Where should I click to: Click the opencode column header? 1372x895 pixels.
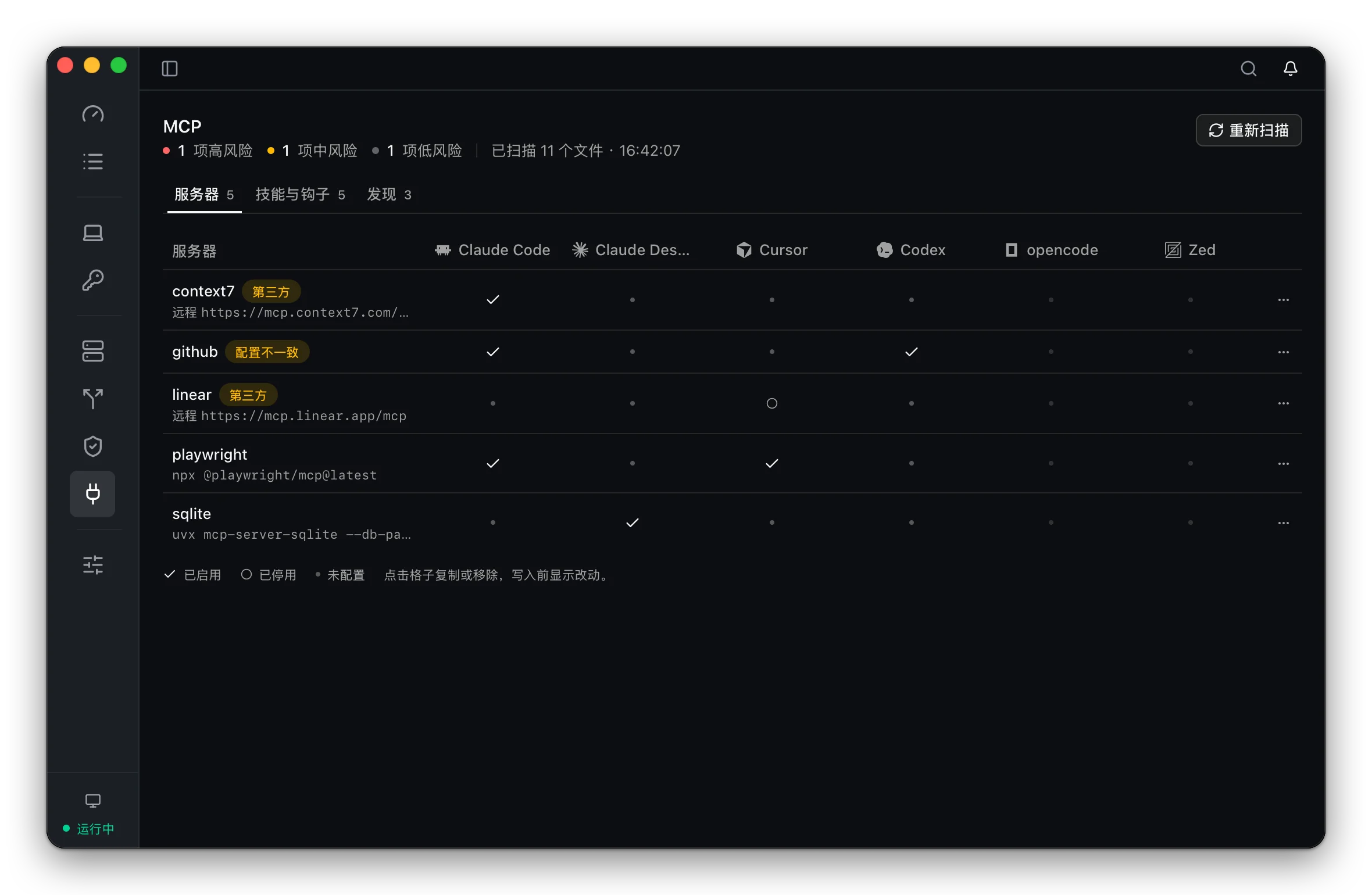[1051, 250]
